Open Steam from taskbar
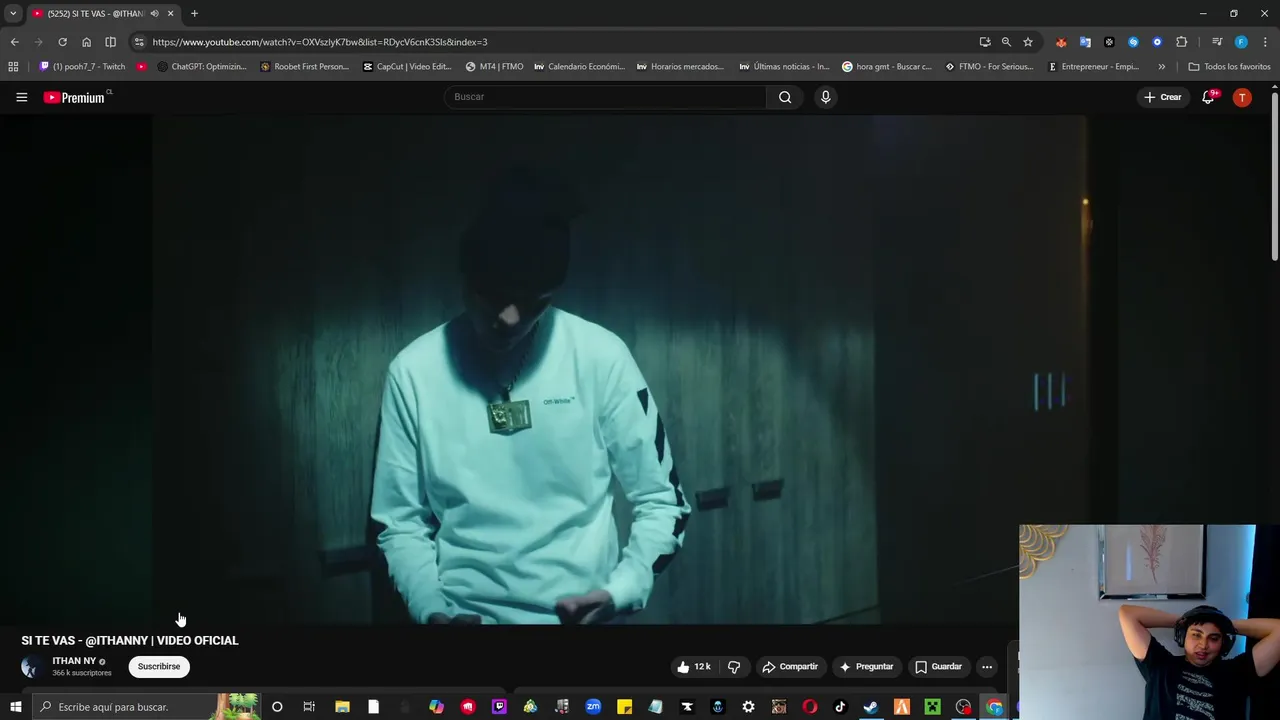 (871, 707)
